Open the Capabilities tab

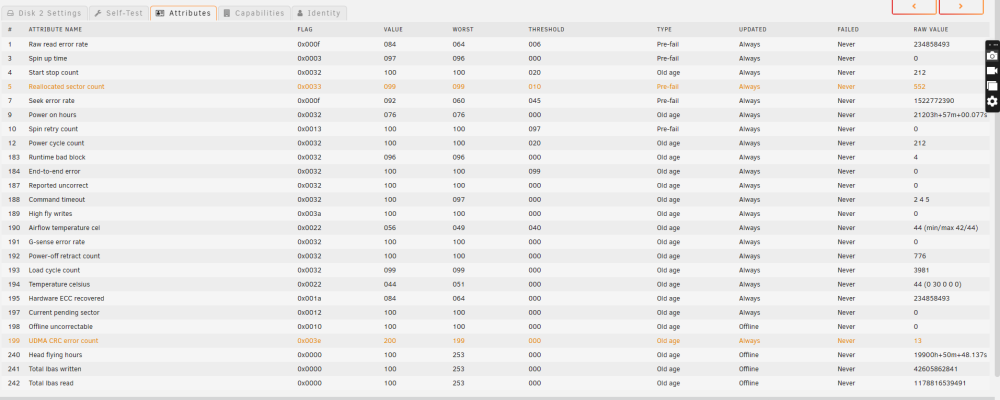[x=254, y=13]
